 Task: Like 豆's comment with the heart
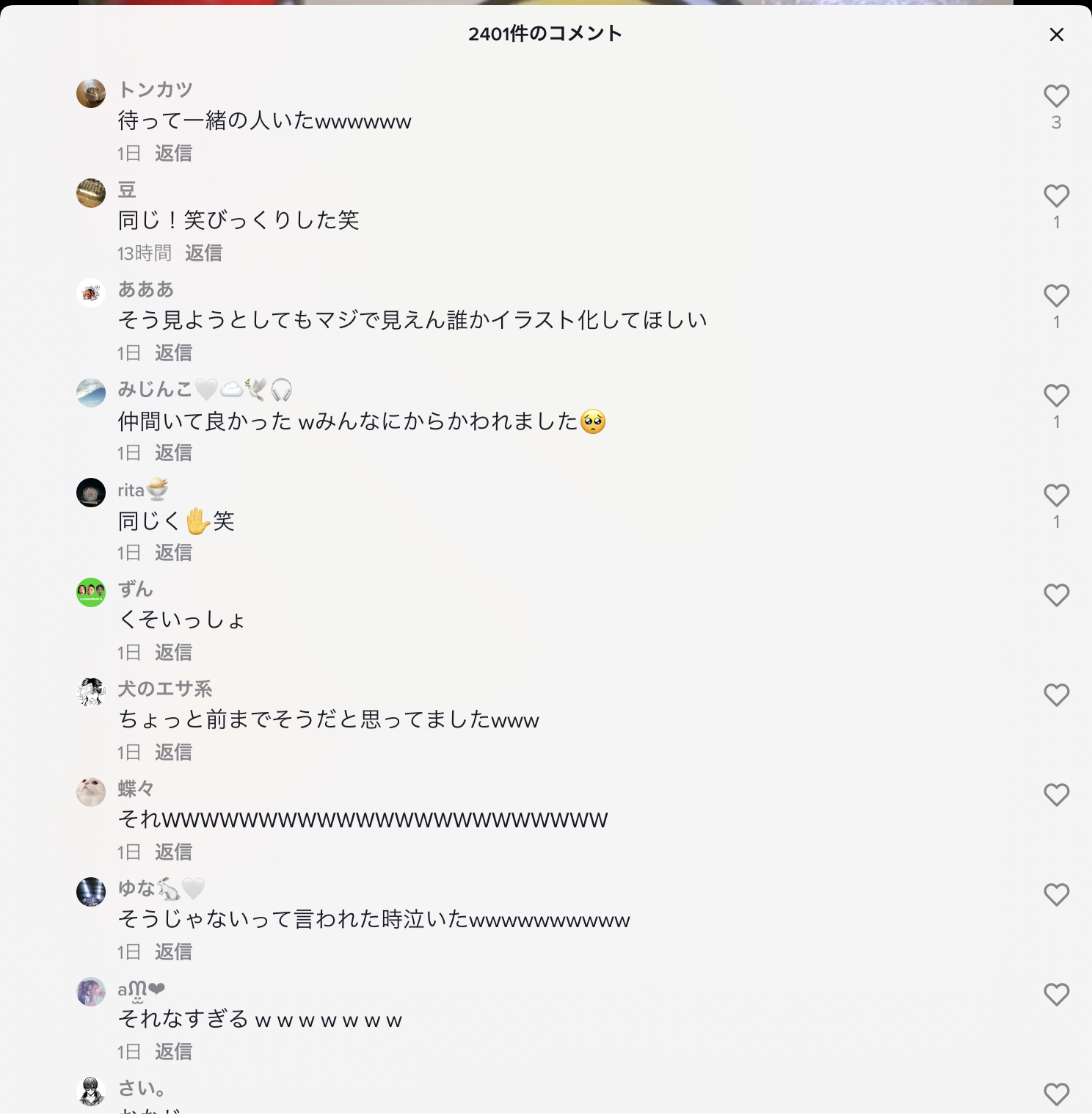click(1056, 196)
